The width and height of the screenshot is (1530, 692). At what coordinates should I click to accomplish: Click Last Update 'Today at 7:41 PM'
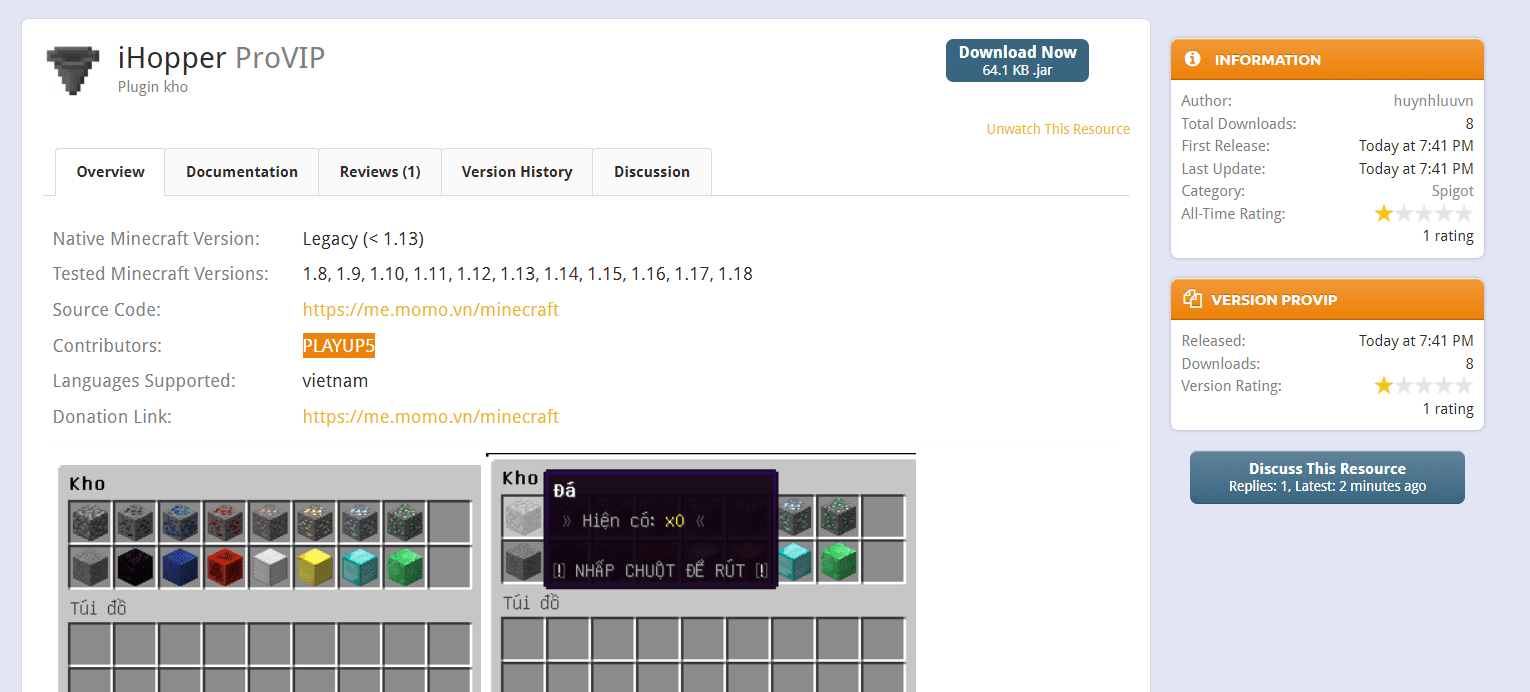(1416, 169)
